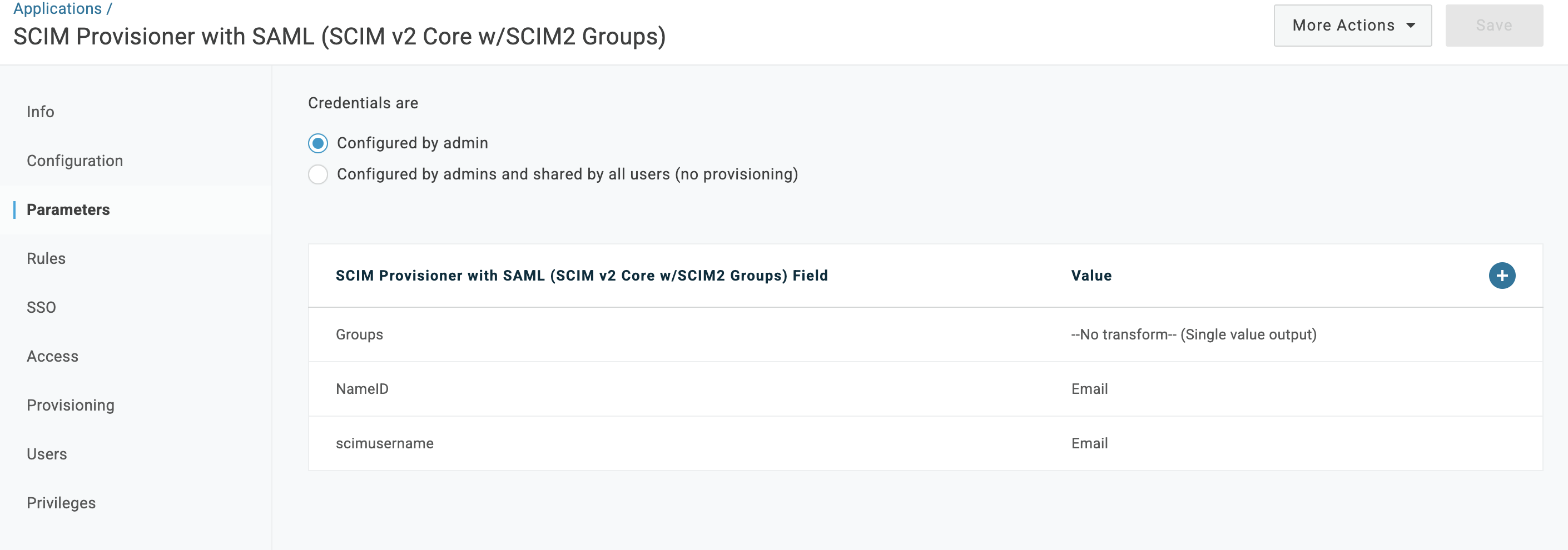Select the Parameters tab
The image size is (1568, 550).
coord(68,210)
